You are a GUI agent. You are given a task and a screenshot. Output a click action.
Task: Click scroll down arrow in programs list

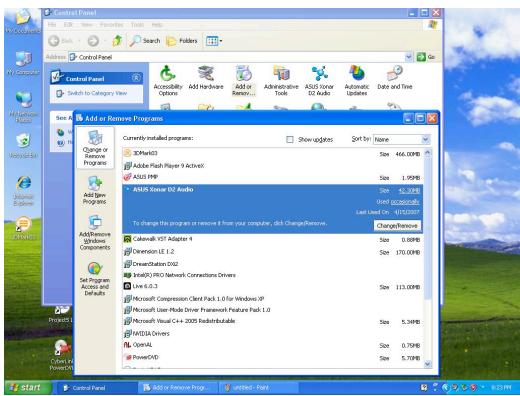coord(427,364)
